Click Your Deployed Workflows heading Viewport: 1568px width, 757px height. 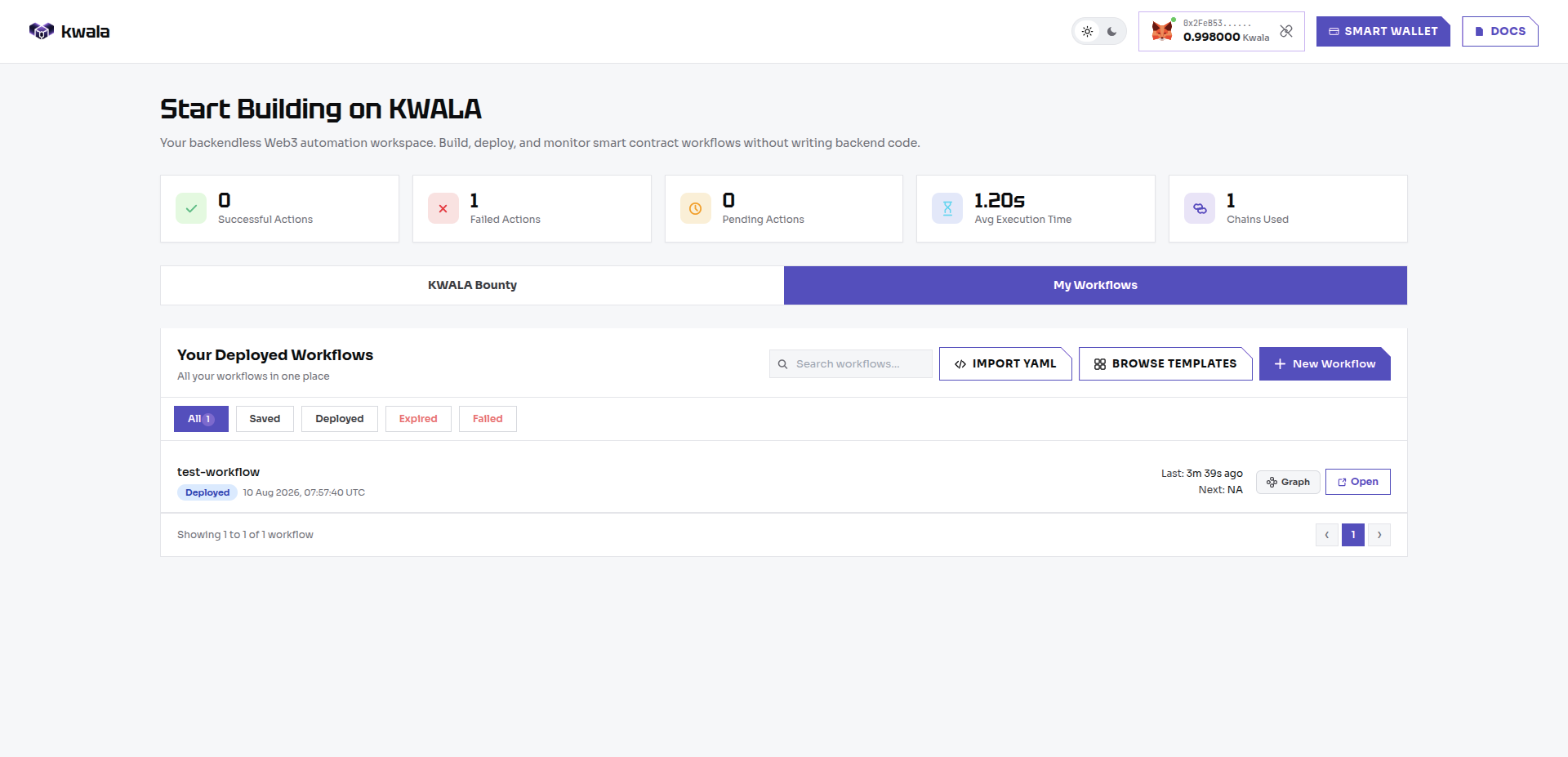[x=275, y=355]
